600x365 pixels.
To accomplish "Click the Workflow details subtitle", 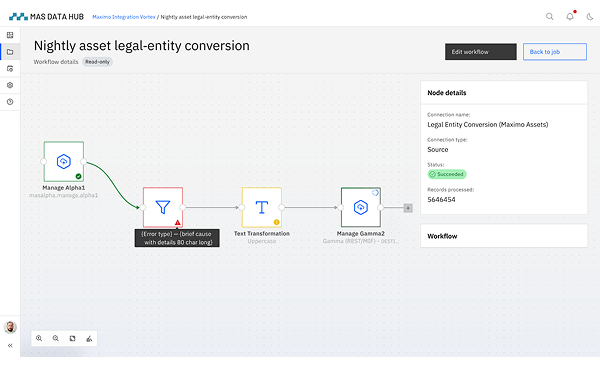I will click(56, 62).
